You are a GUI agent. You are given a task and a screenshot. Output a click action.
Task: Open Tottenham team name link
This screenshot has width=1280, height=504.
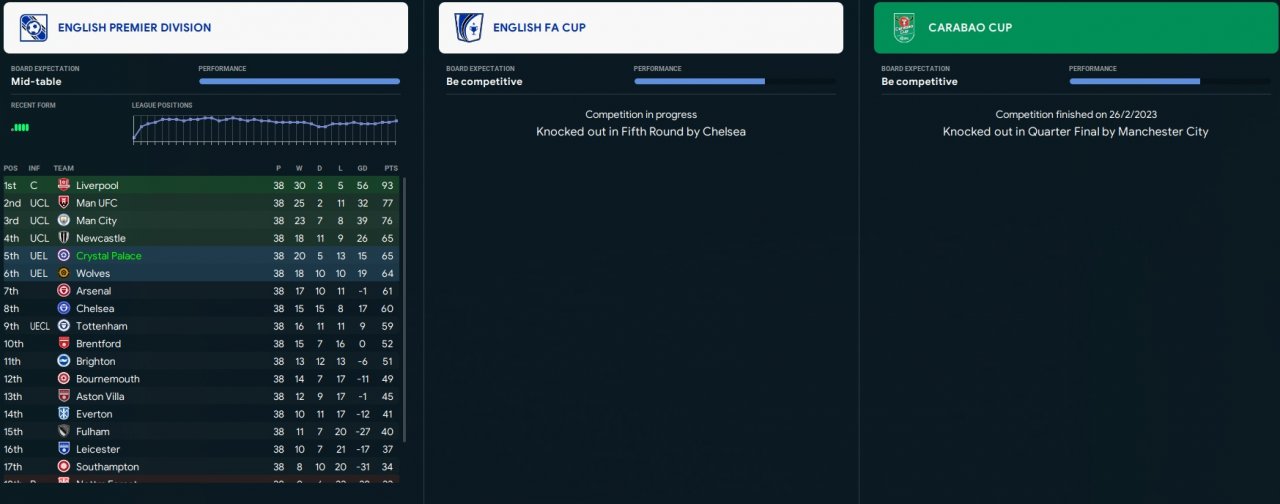pyautogui.click(x=102, y=326)
